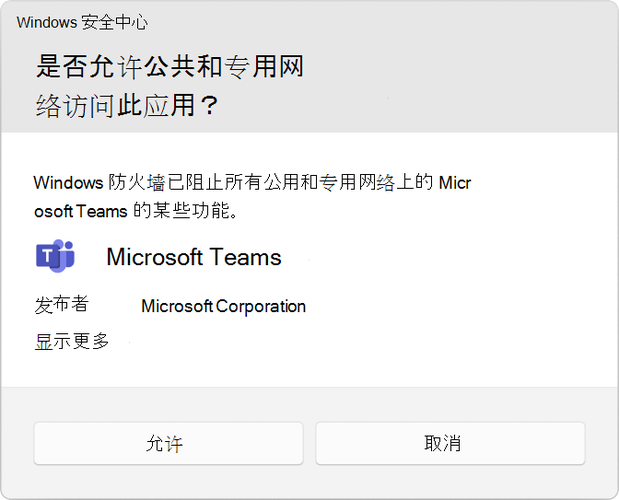Expand the 显示更多 details section

click(x=72, y=341)
